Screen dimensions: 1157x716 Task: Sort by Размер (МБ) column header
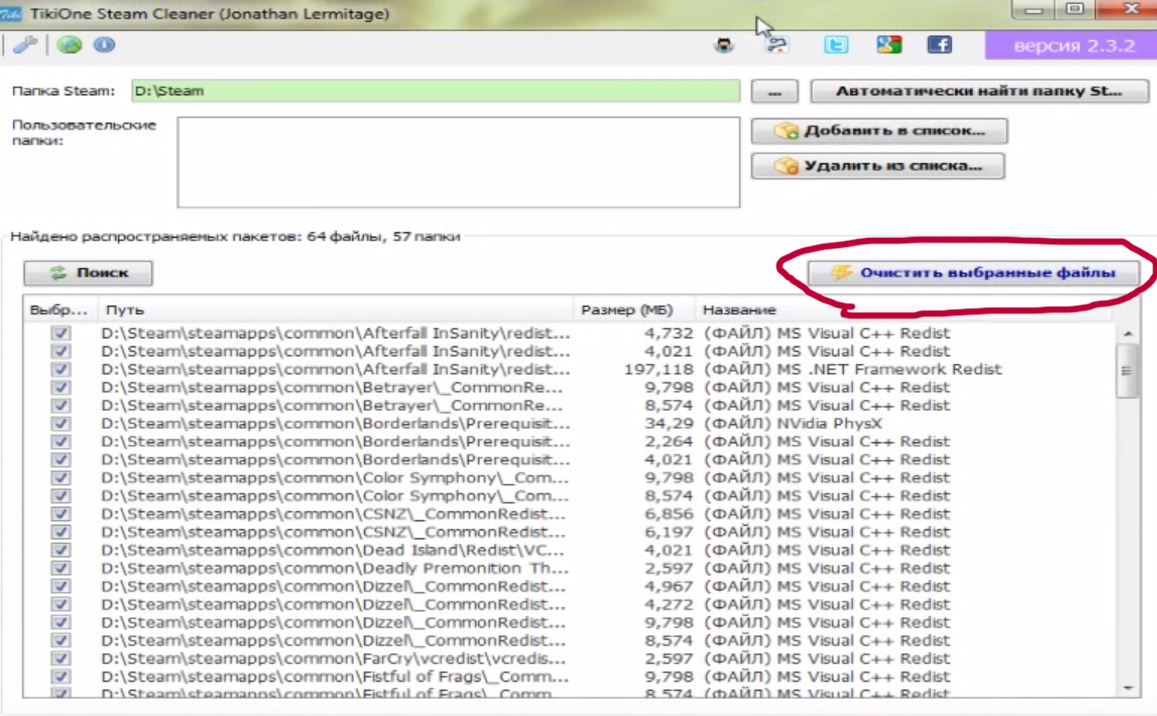[634, 310]
